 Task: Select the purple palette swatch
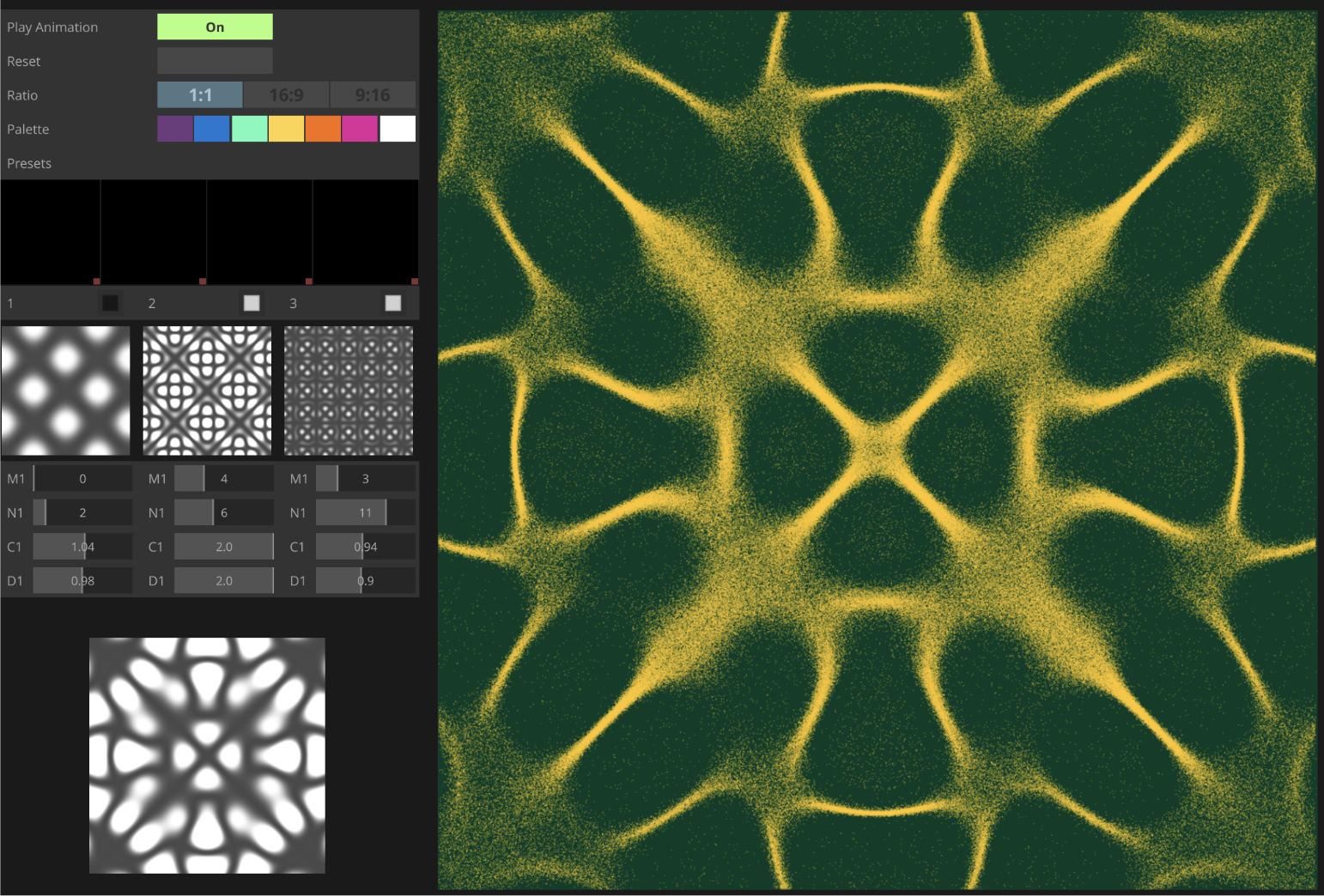(175, 128)
